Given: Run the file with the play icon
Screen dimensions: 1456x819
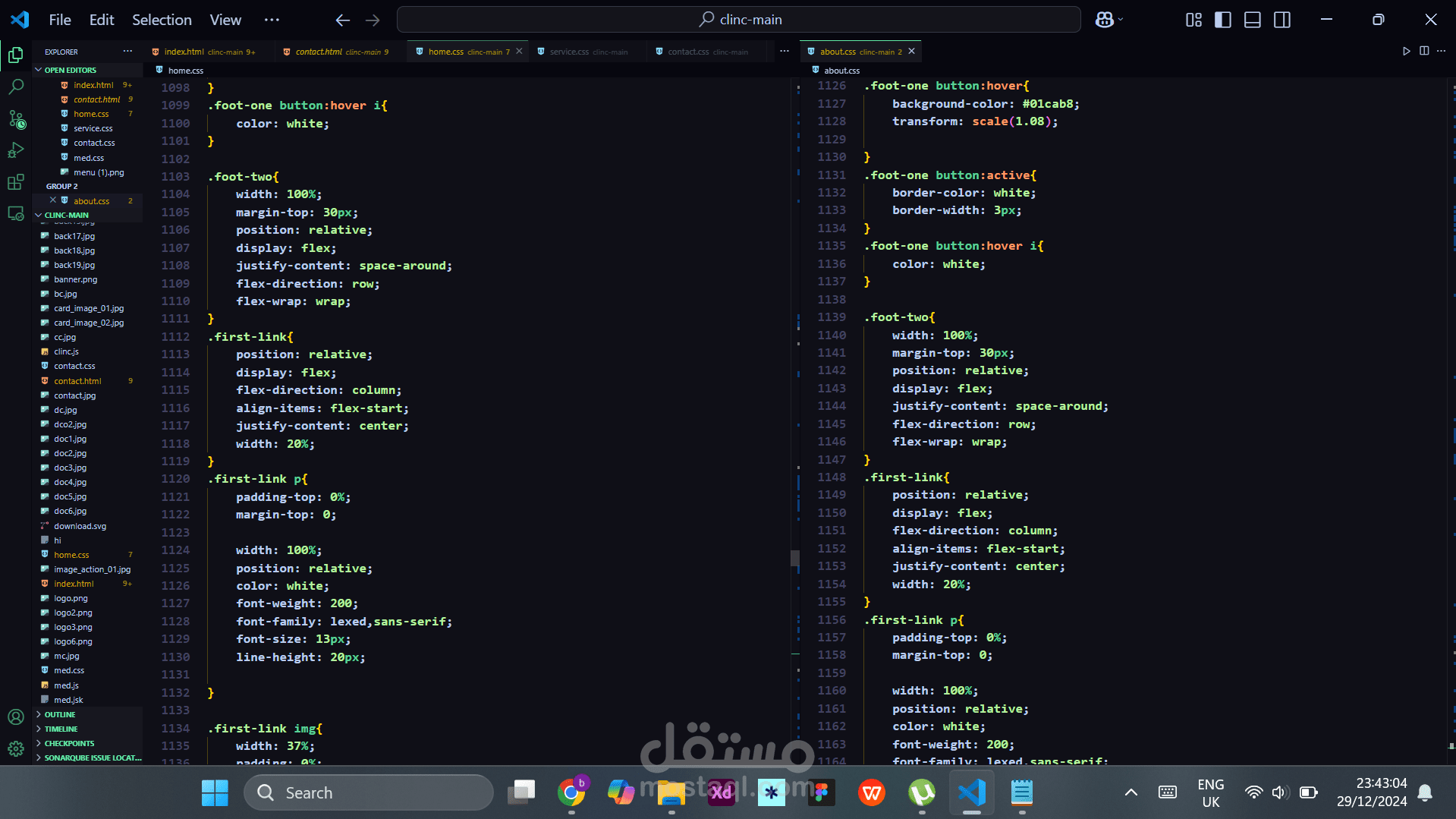Looking at the screenshot, I should pos(1406,51).
